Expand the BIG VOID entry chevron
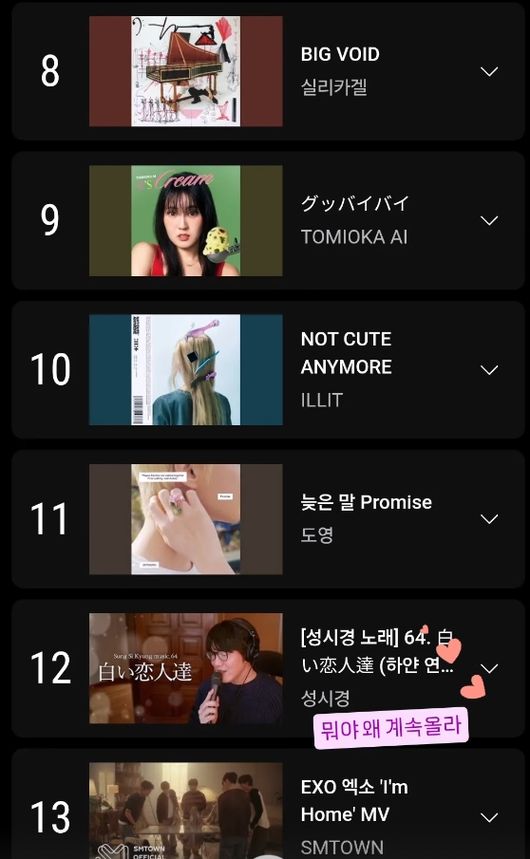Viewport: 530px width, 859px height. tap(489, 71)
